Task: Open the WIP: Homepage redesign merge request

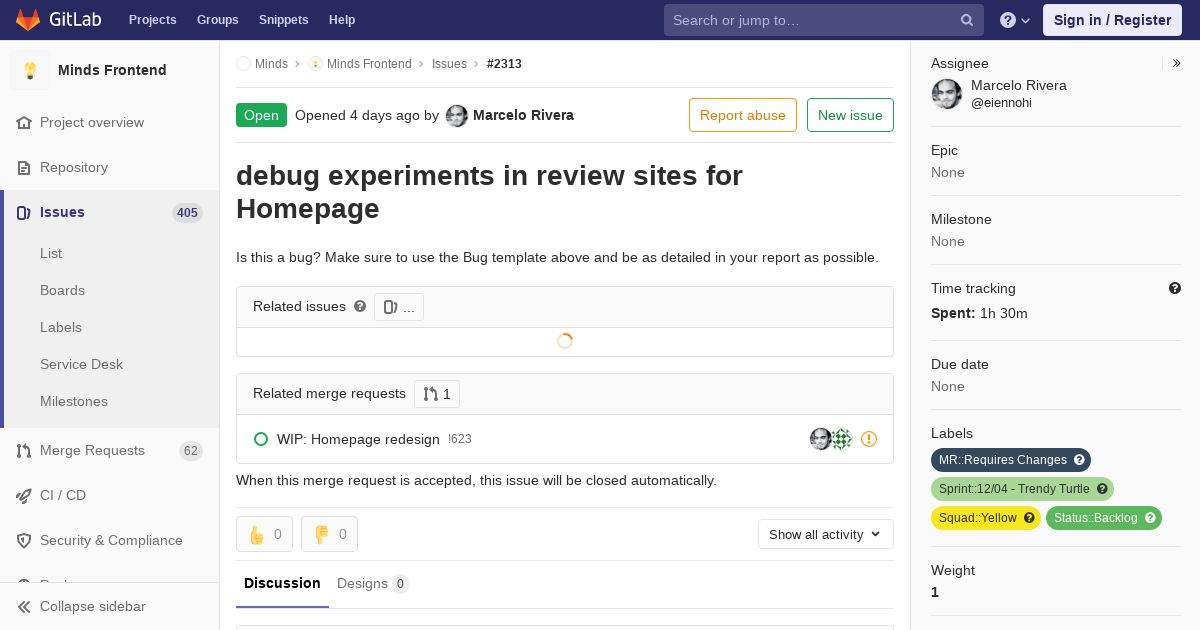Action: pyautogui.click(x=358, y=439)
